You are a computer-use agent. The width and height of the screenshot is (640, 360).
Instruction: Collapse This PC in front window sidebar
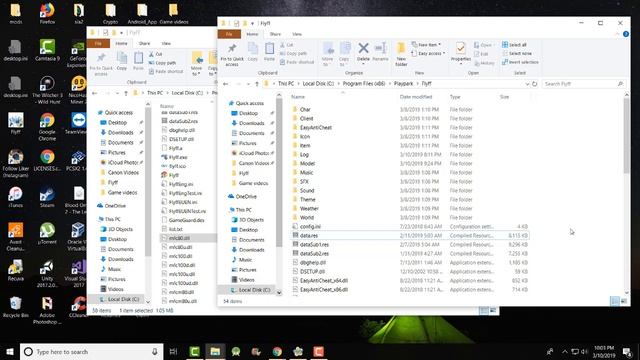pos(225,210)
